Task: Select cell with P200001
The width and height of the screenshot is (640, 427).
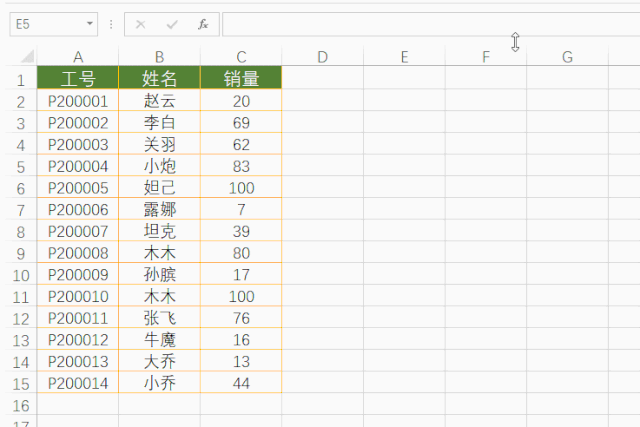Action: tap(78, 100)
